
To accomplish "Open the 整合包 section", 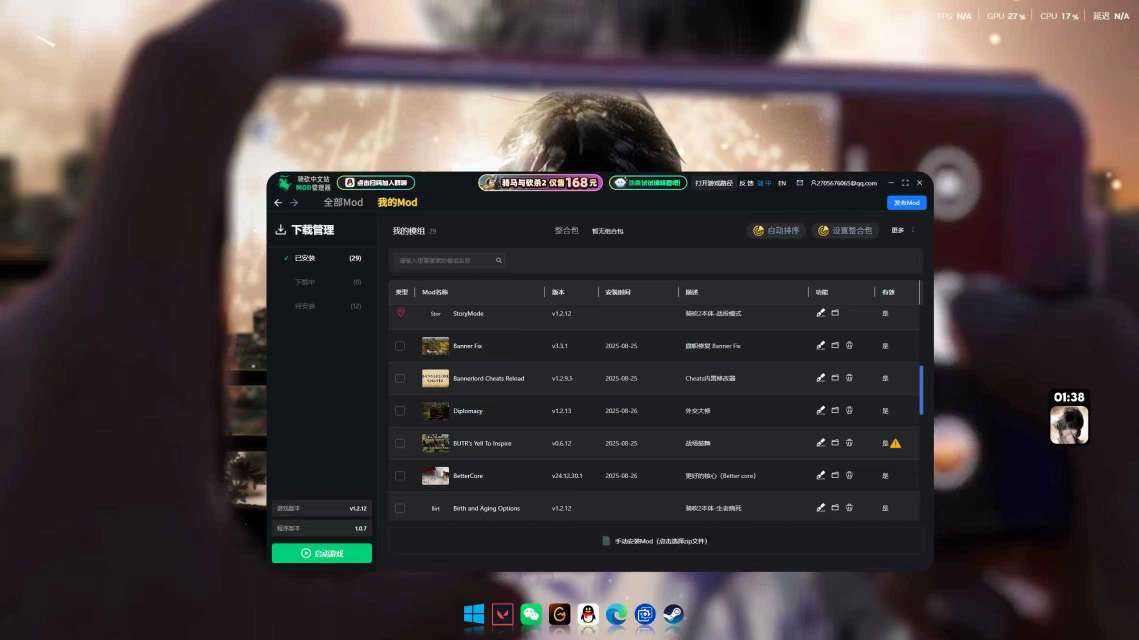I will (567, 230).
